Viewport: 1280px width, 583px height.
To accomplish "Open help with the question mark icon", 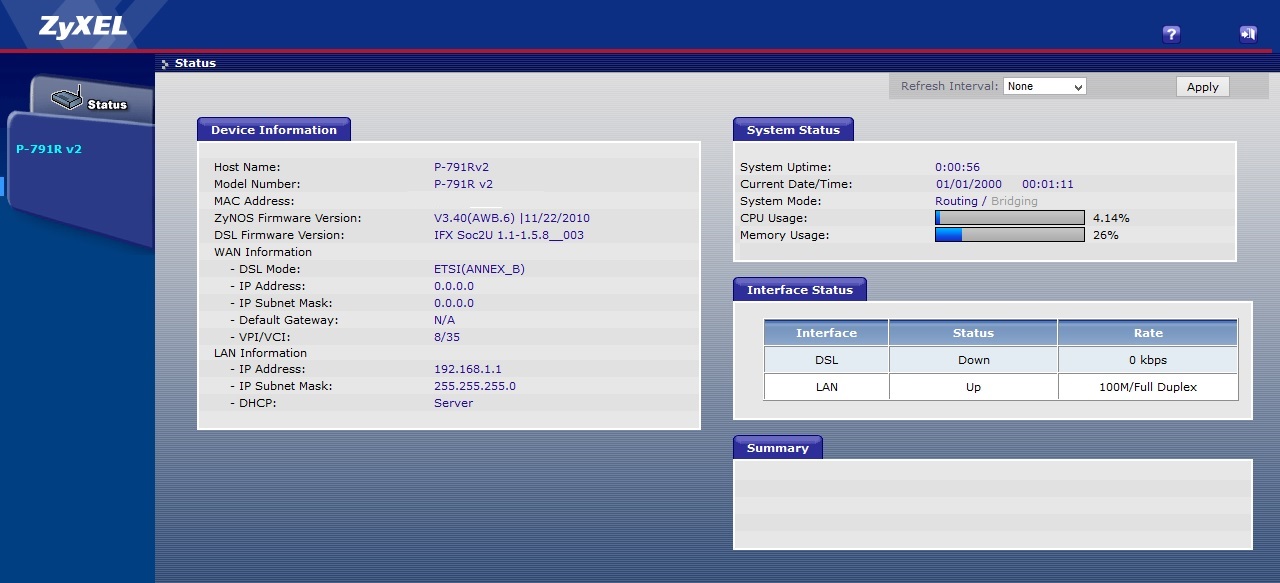I will pyautogui.click(x=1171, y=34).
